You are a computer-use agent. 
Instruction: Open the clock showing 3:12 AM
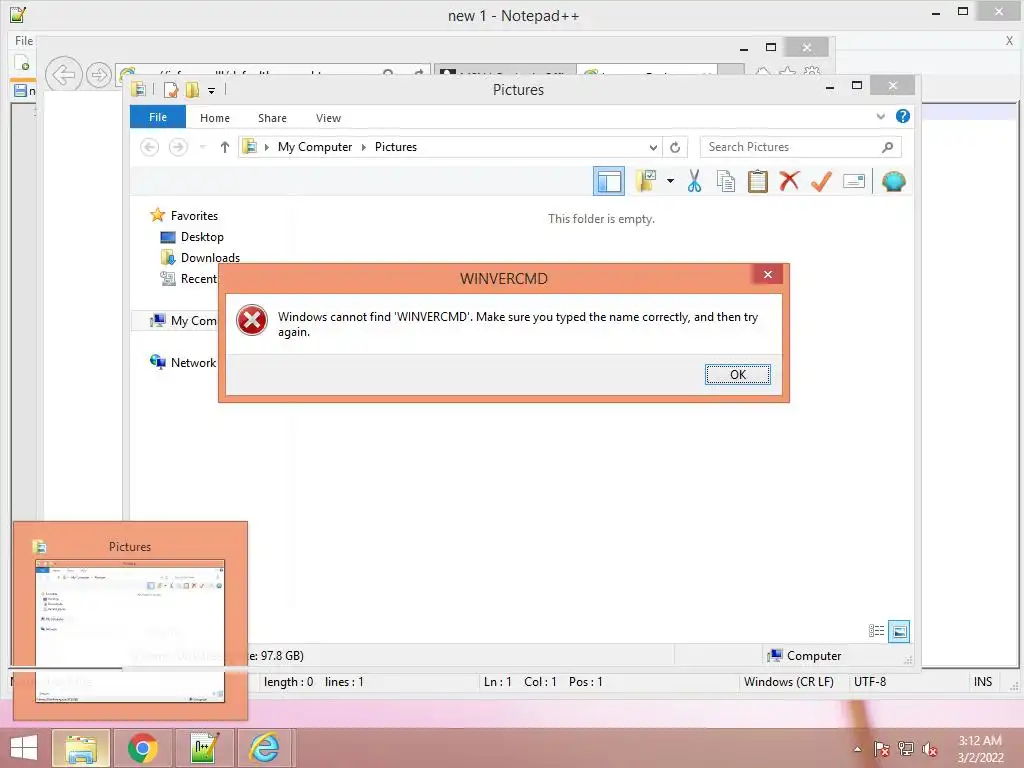coord(980,749)
